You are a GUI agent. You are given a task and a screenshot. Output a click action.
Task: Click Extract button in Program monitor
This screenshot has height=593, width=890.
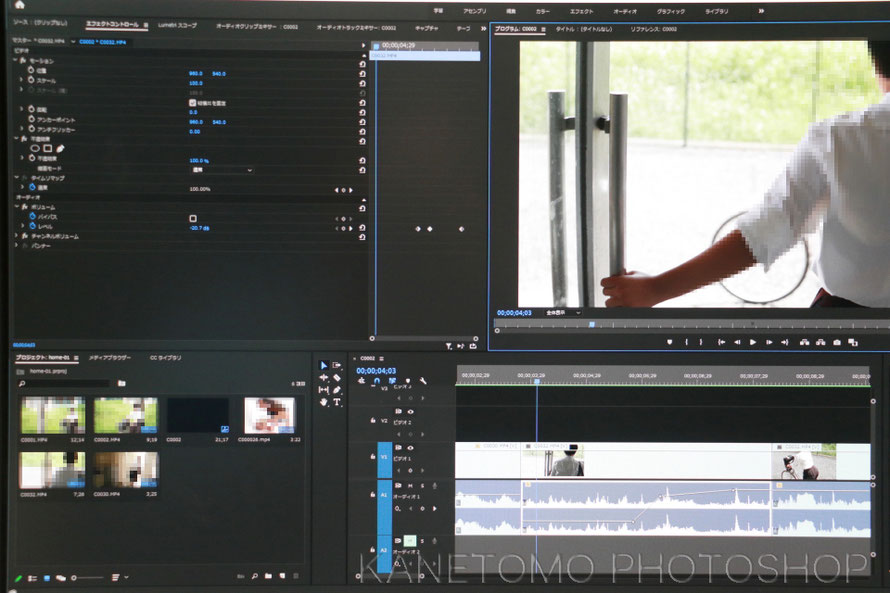(821, 342)
